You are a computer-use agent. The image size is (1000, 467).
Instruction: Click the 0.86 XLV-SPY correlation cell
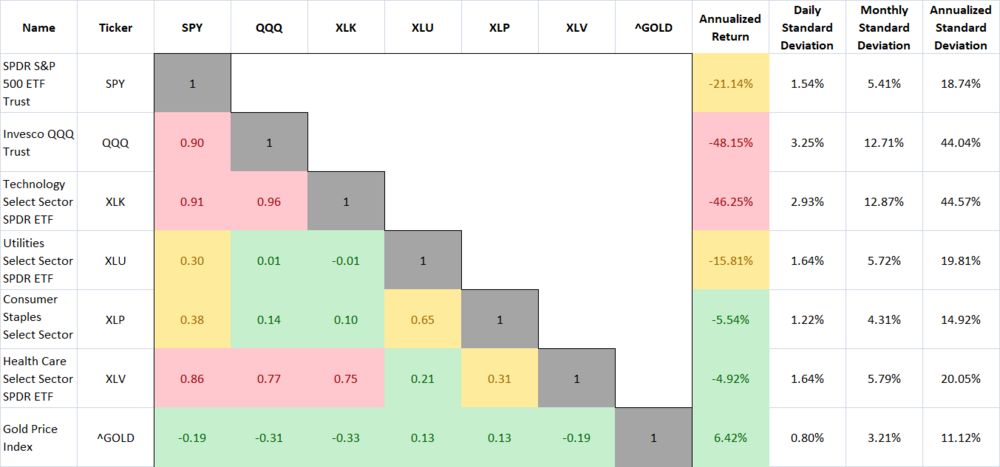pos(192,378)
